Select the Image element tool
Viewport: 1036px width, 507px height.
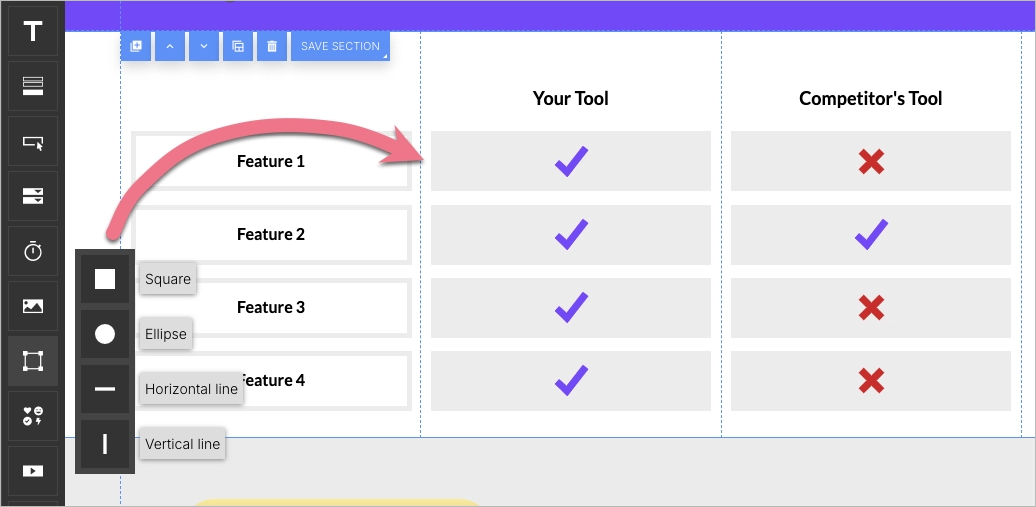[33, 306]
